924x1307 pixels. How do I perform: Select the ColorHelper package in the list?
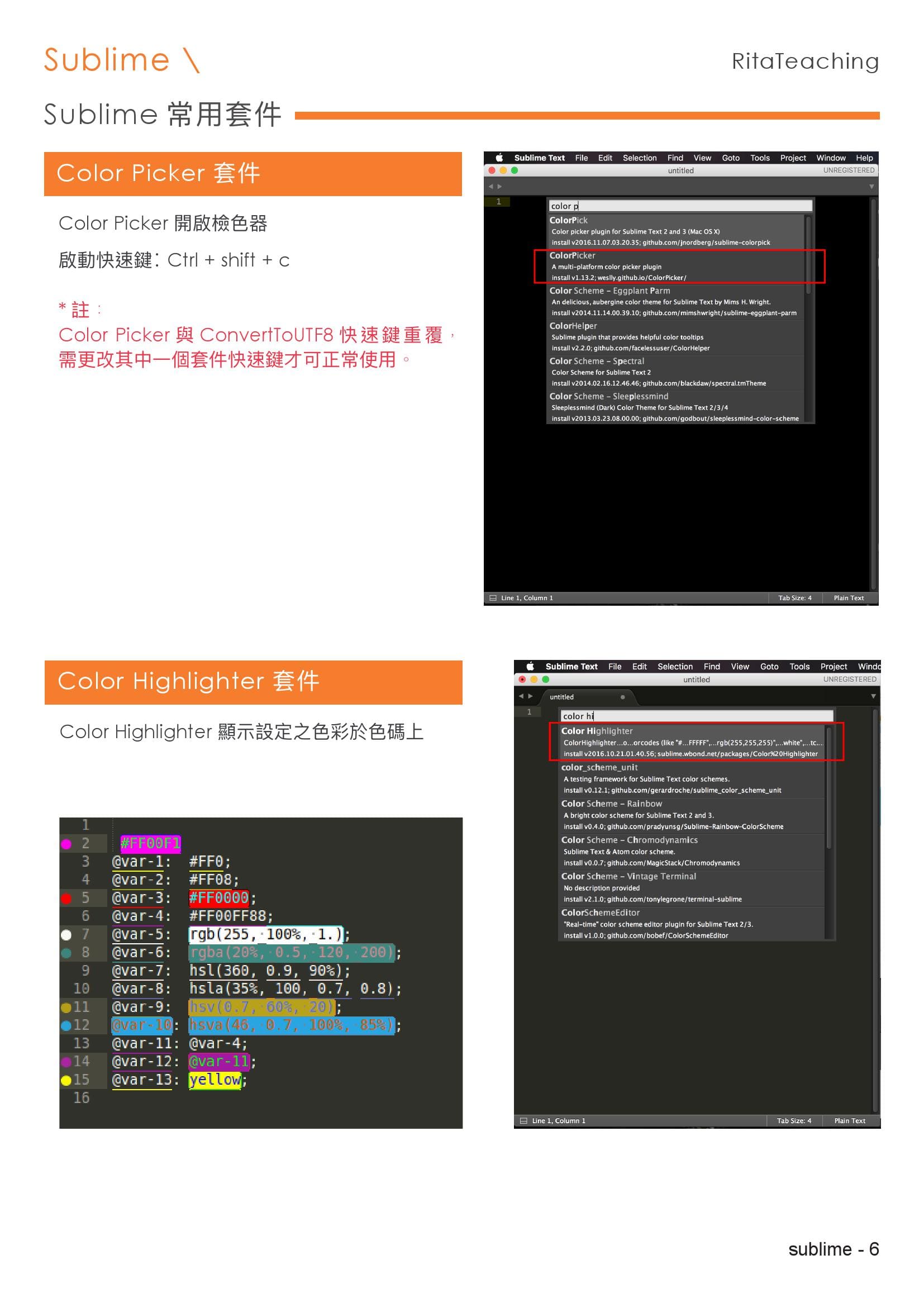click(677, 337)
